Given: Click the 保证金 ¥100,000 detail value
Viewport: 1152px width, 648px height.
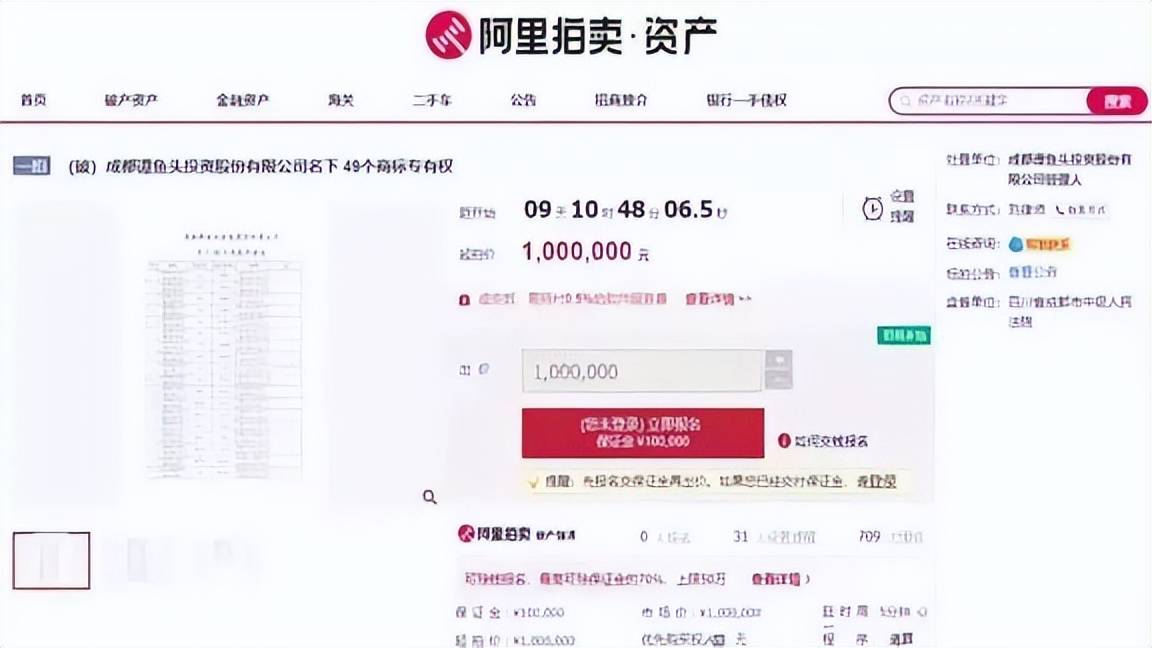Looking at the screenshot, I should (539, 613).
